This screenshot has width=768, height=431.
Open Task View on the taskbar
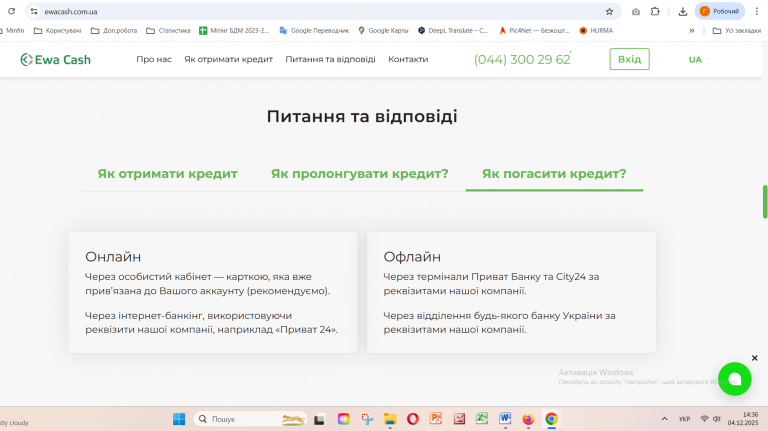(319, 419)
